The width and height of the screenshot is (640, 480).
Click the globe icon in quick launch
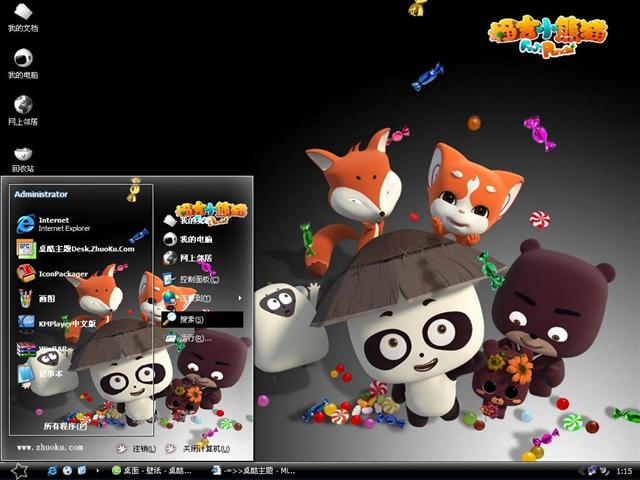click(67, 471)
